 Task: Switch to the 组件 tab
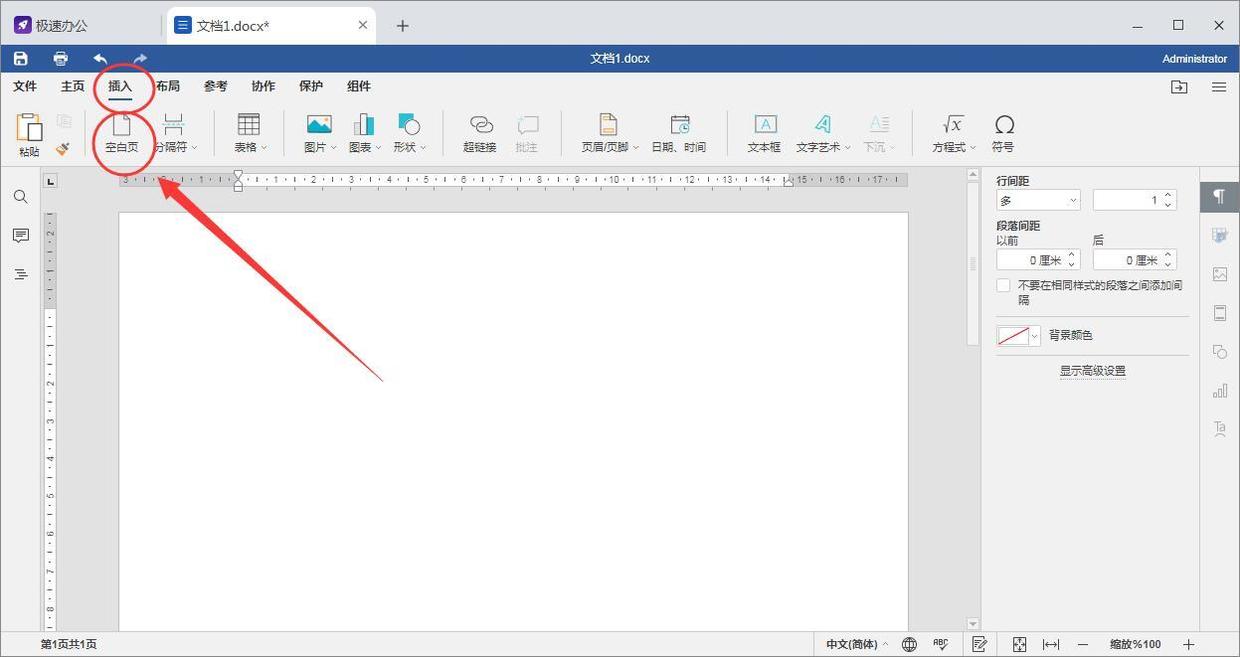359,87
